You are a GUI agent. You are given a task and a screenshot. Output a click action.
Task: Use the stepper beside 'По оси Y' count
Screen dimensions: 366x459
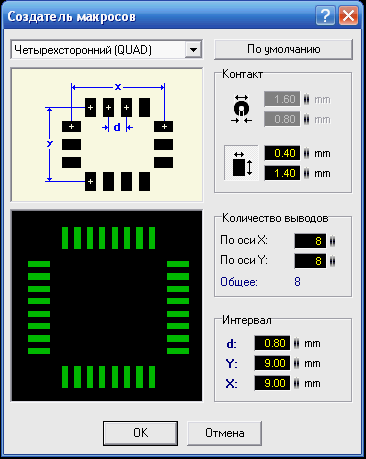[x=332, y=261]
